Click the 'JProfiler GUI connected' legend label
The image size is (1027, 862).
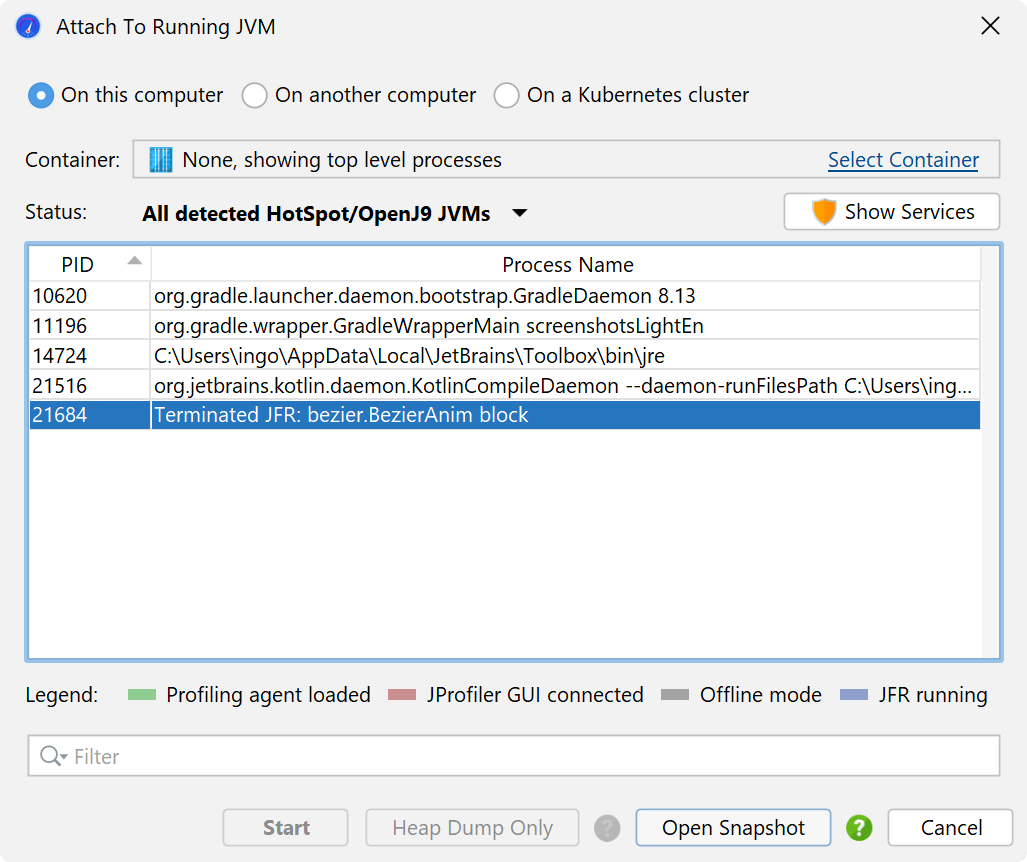click(x=535, y=695)
